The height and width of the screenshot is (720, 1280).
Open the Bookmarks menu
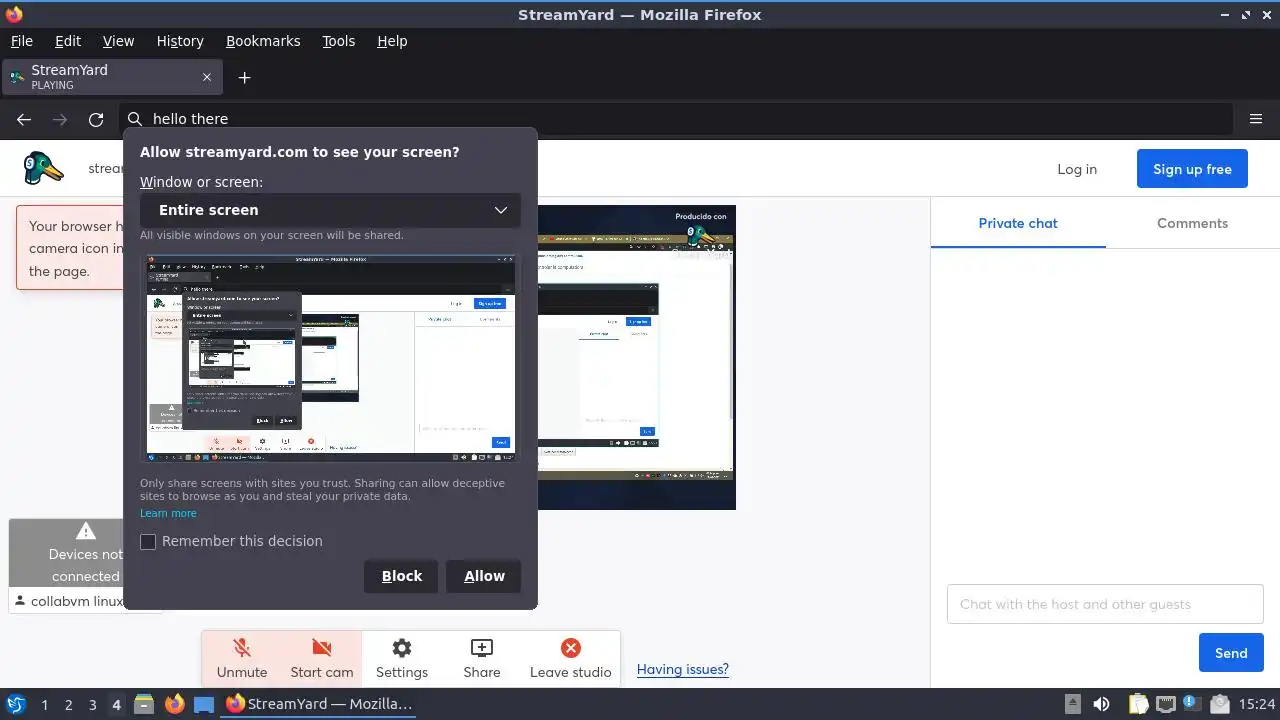coord(263,41)
